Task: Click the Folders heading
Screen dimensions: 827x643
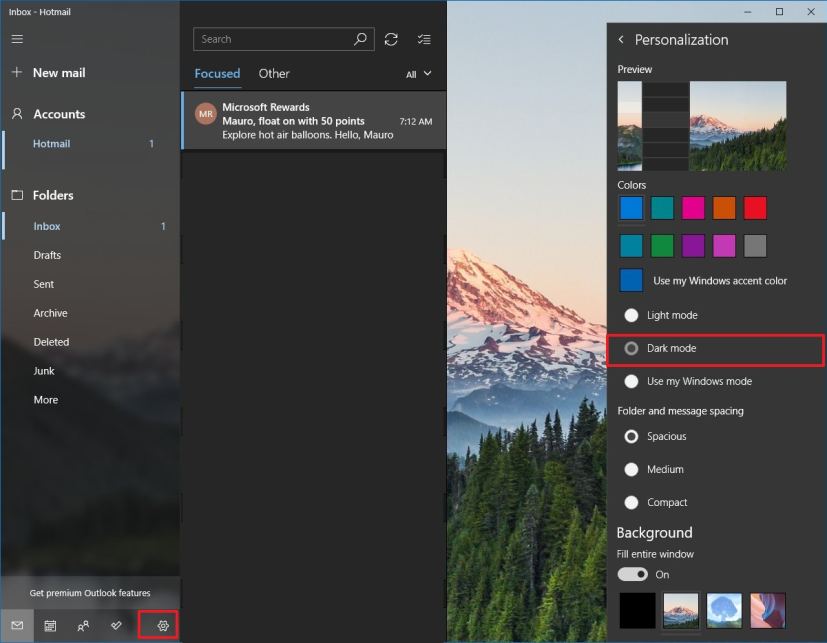Action: click(53, 195)
